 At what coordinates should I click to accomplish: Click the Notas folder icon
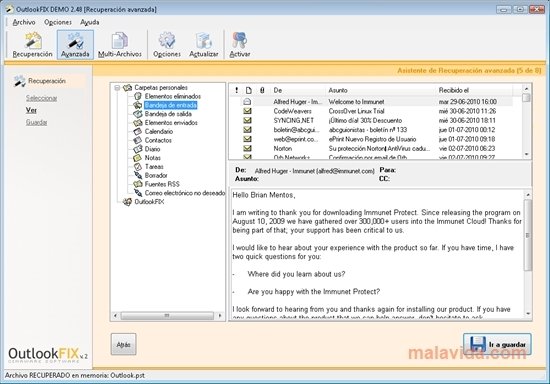[x=138, y=158]
